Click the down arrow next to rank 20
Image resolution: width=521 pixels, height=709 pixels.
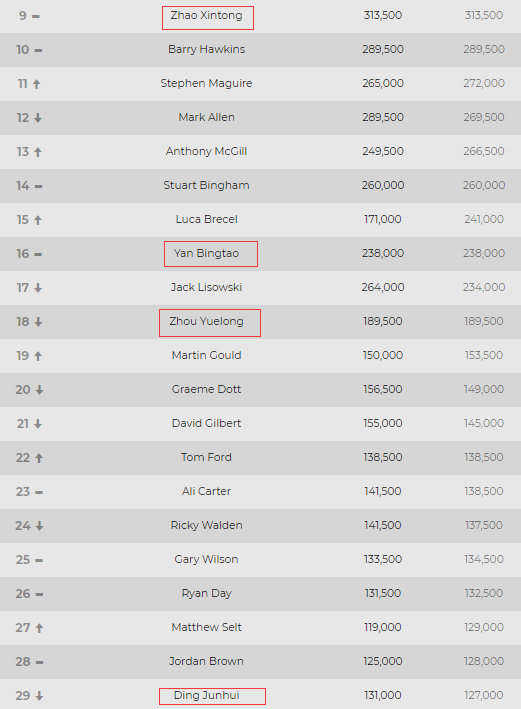pos(39,390)
